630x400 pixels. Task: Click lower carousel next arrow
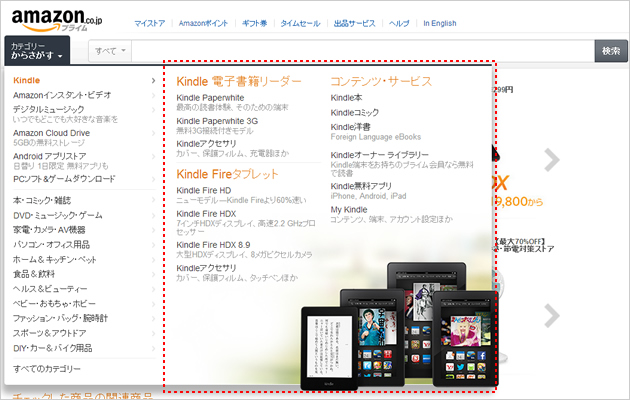pos(552,316)
